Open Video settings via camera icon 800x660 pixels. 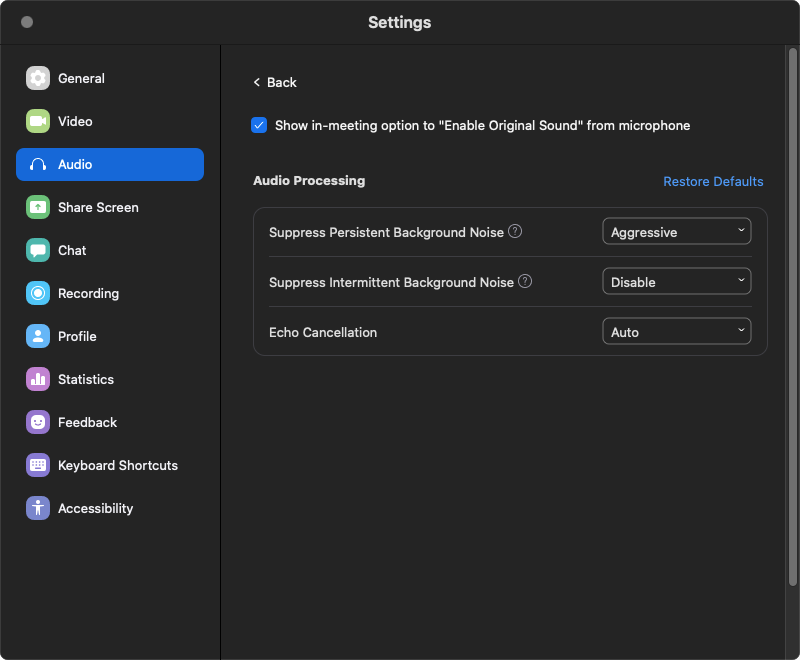38,122
